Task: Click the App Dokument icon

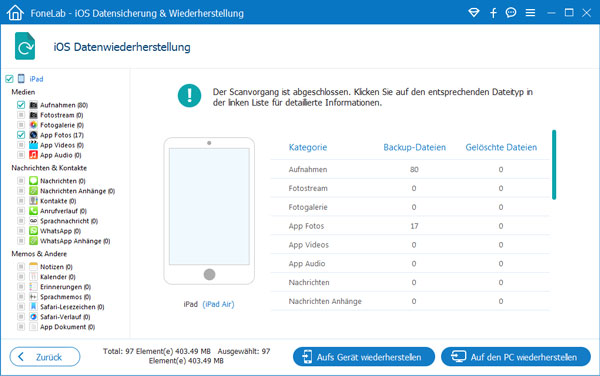Action: [34, 327]
